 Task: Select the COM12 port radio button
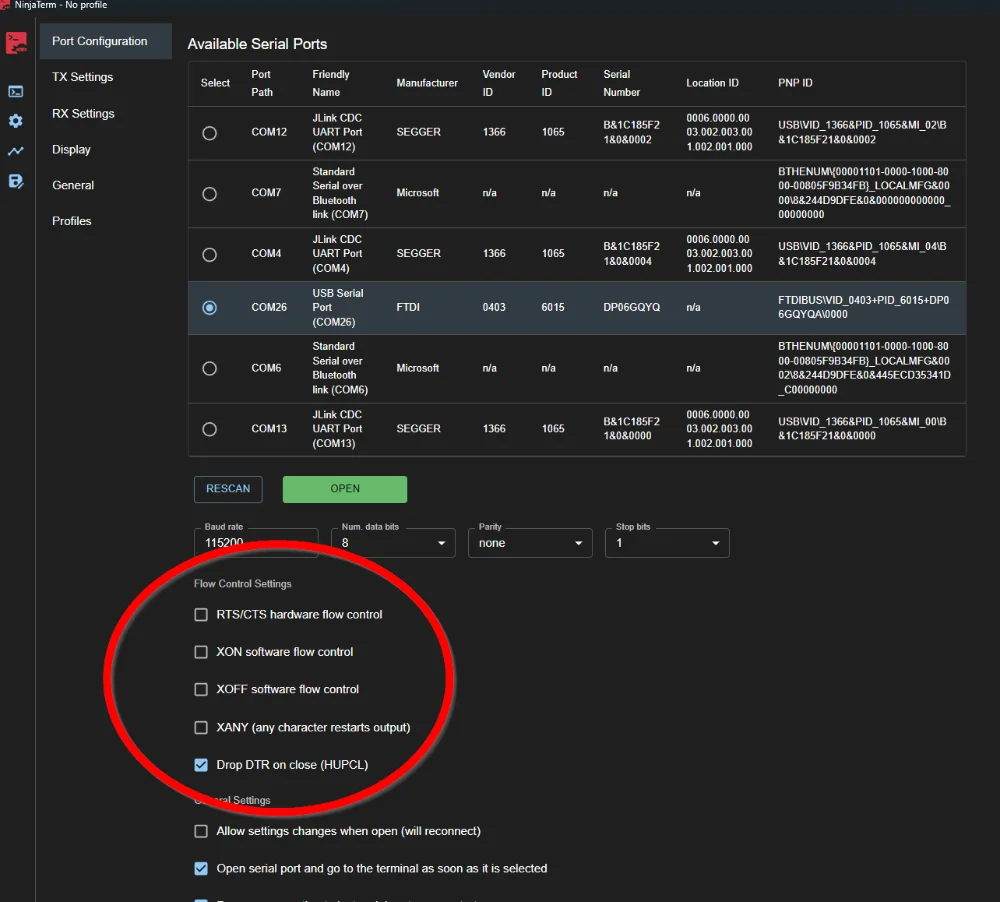210,133
